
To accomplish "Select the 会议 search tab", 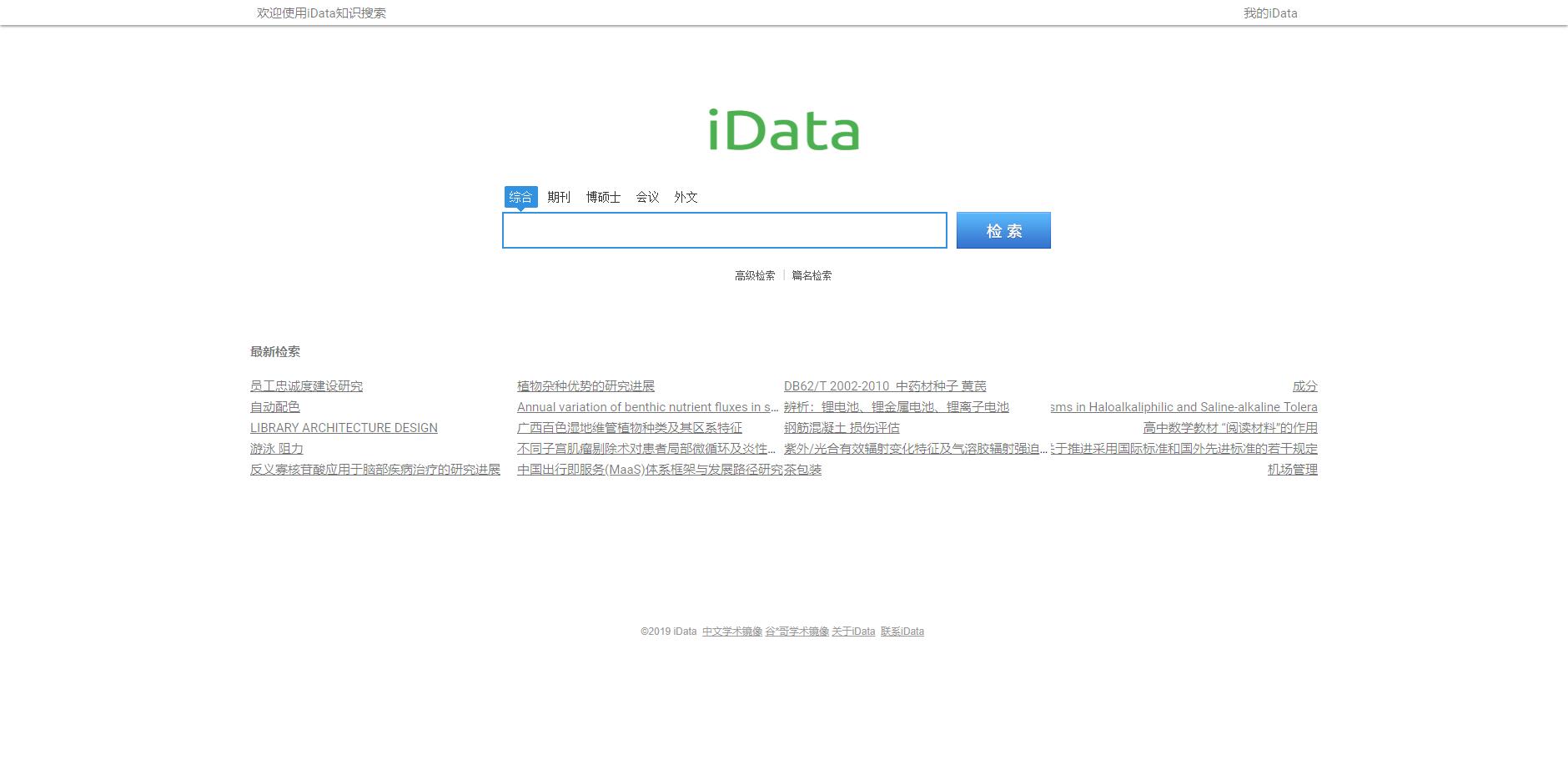I will [646, 197].
